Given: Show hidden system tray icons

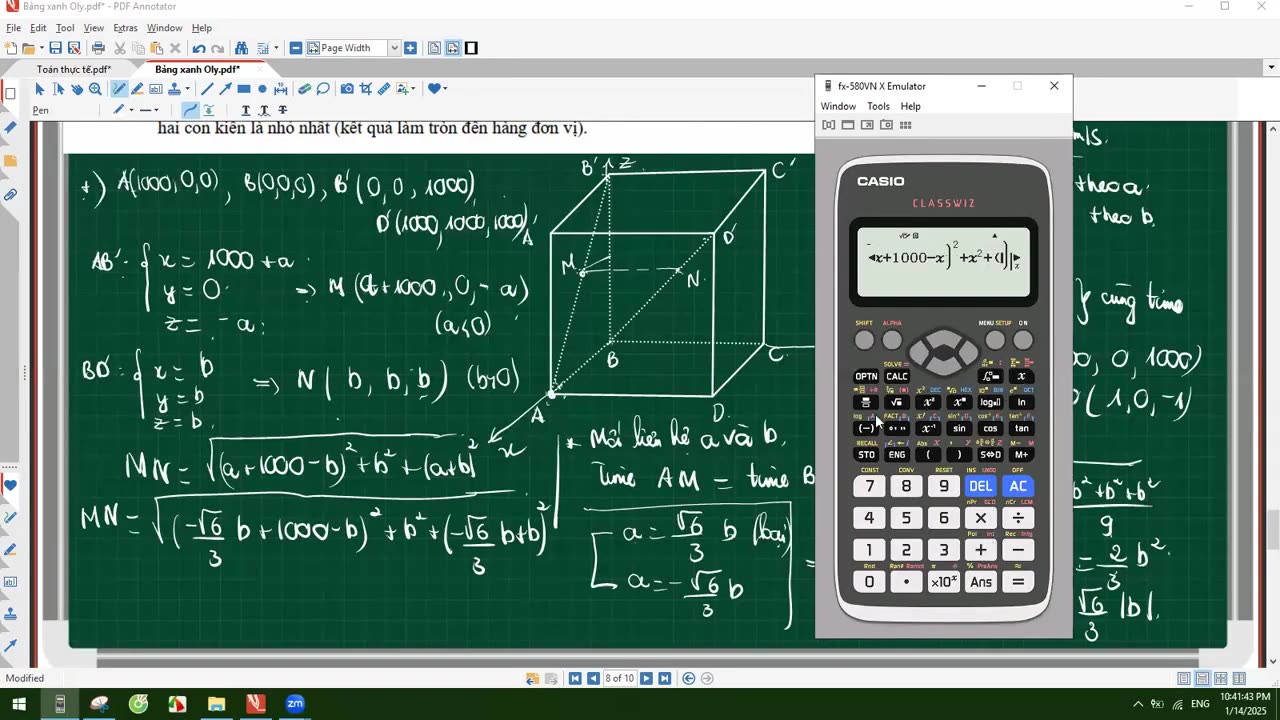Looking at the screenshot, I should click(1138, 704).
